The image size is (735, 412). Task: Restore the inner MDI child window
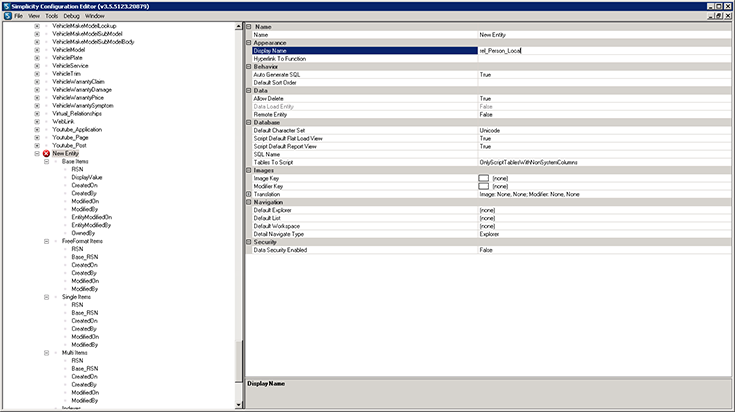719,16
